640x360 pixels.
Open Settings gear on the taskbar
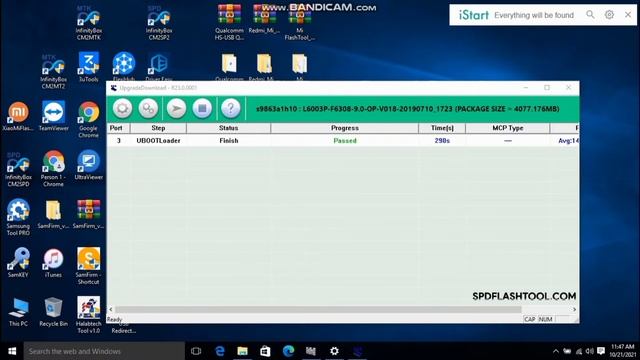click(x=334, y=351)
